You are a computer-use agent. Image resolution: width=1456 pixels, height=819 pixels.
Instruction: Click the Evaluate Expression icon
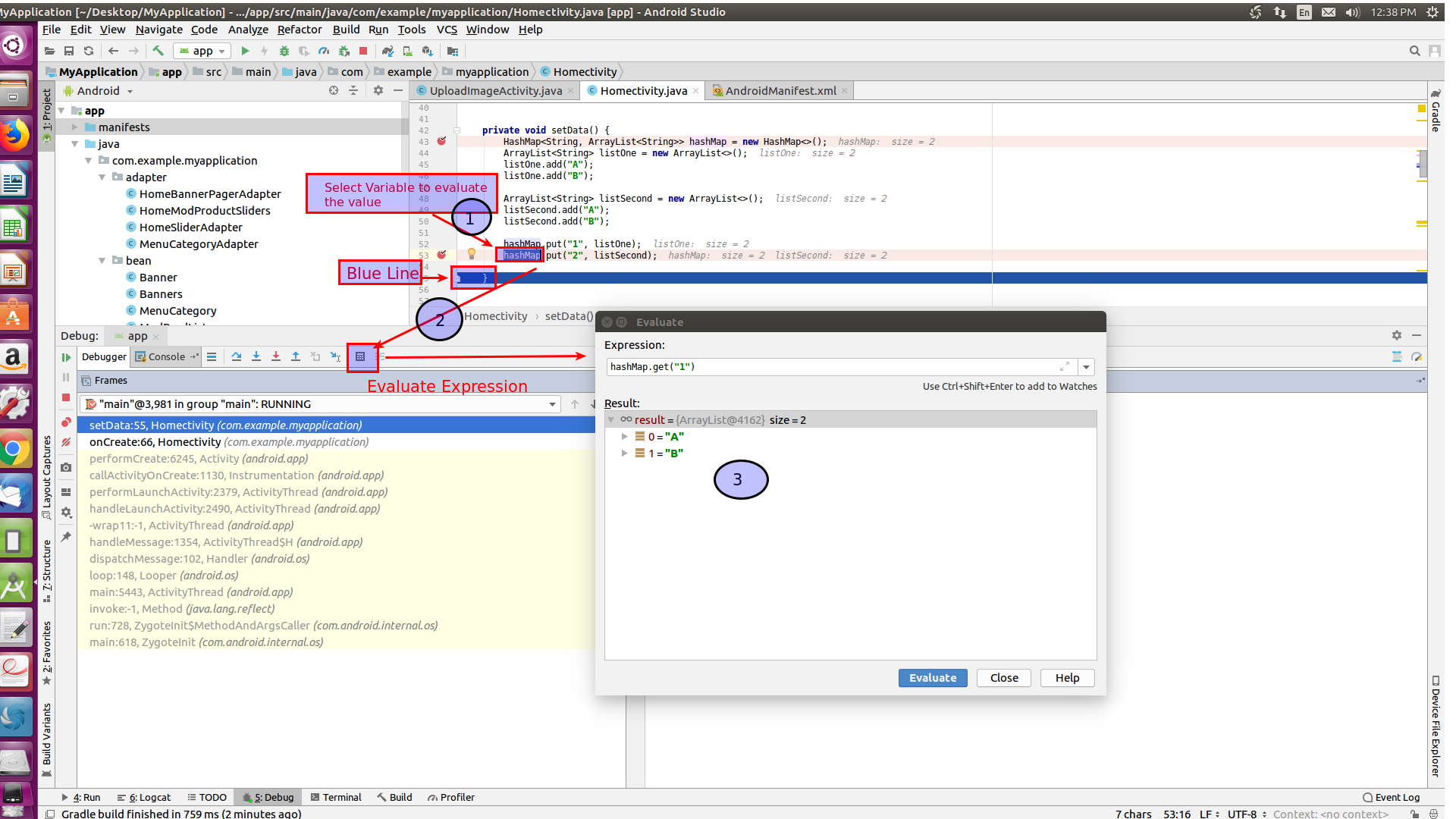(x=360, y=357)
